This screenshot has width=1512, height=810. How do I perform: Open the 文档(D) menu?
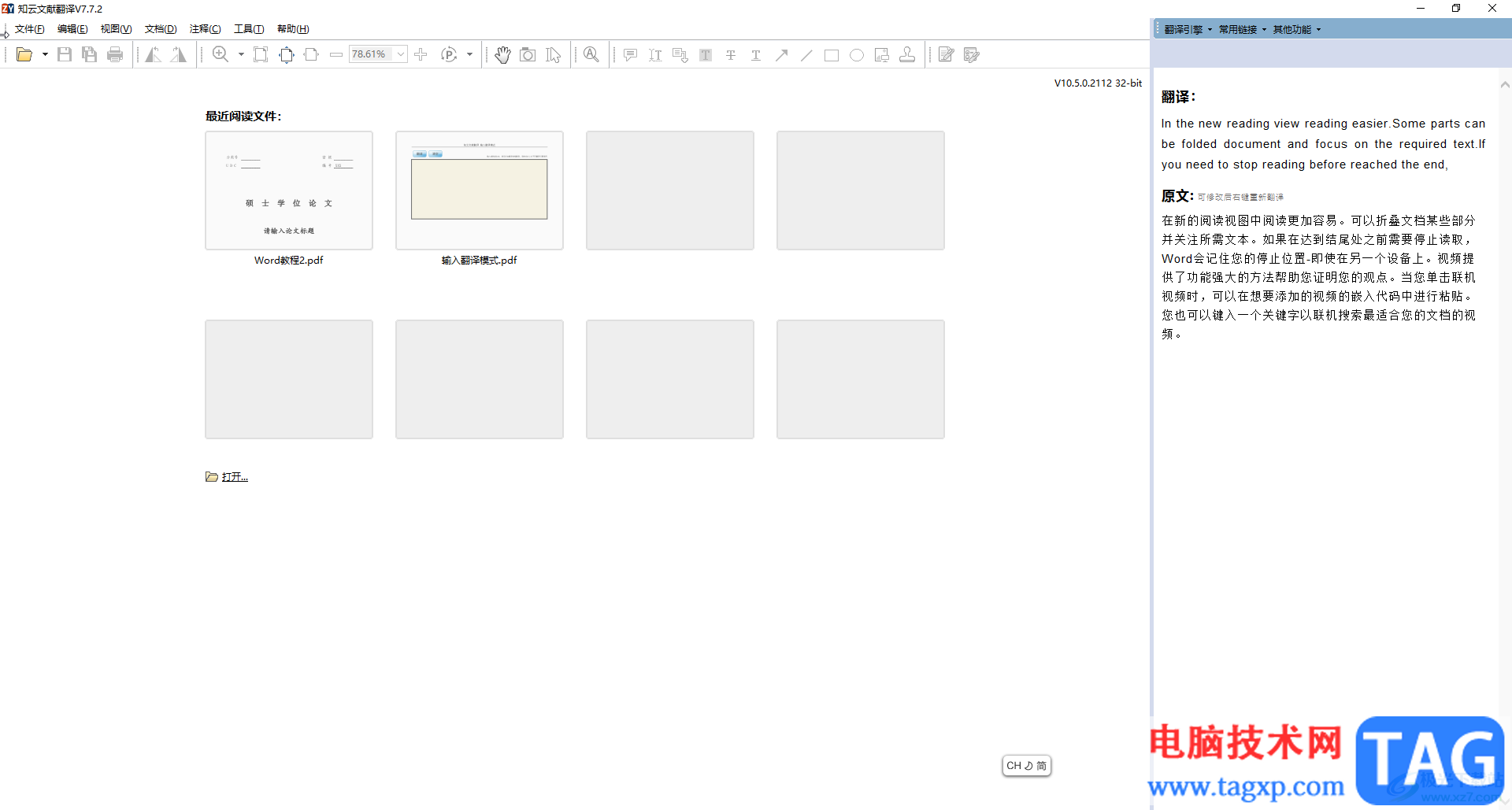point(161,29)
